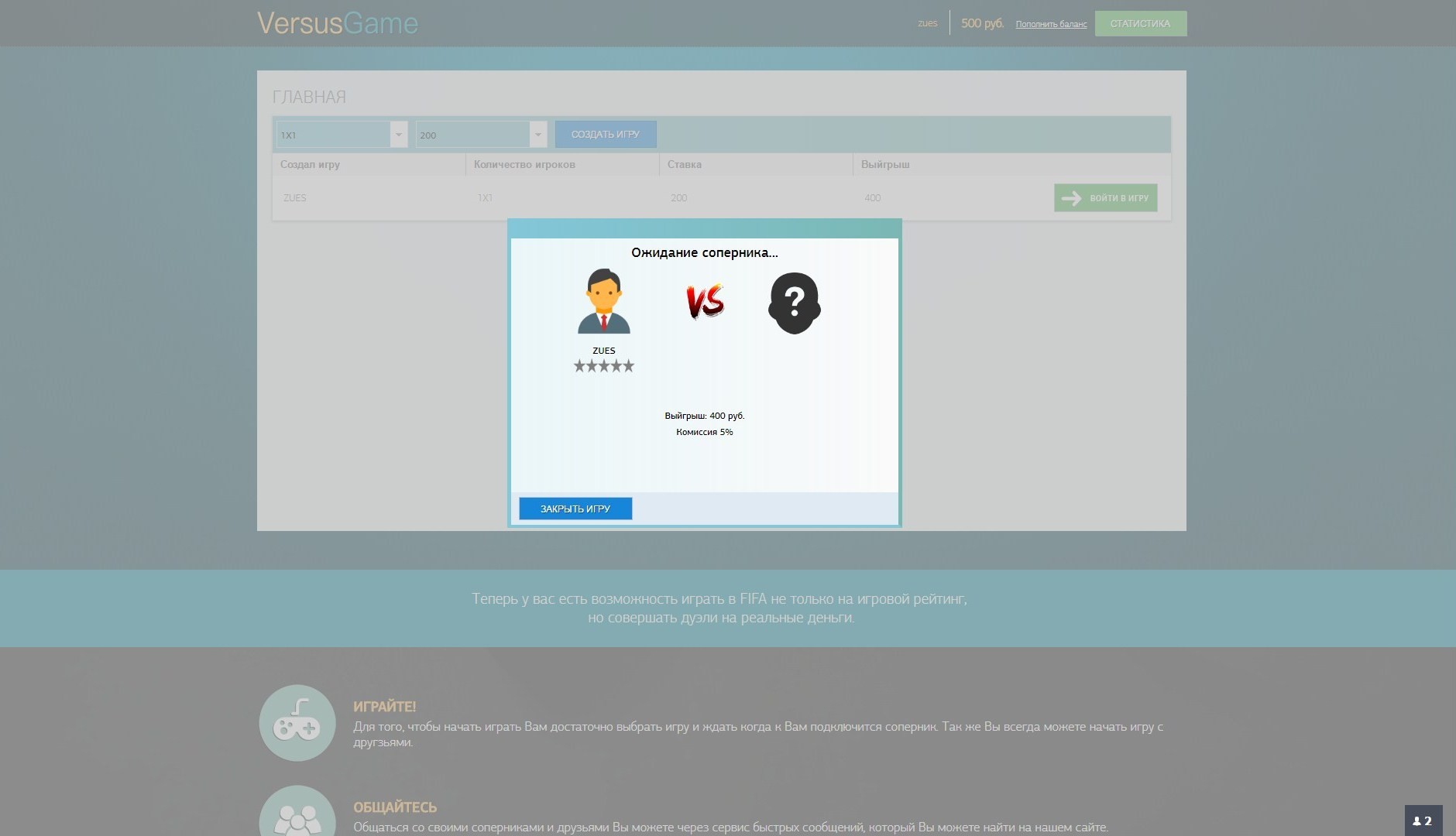Click the gamepad icon beside ИГРАЙТЕ!
1456x836 pixels.
pyautogui.click(x=297, y=723)
